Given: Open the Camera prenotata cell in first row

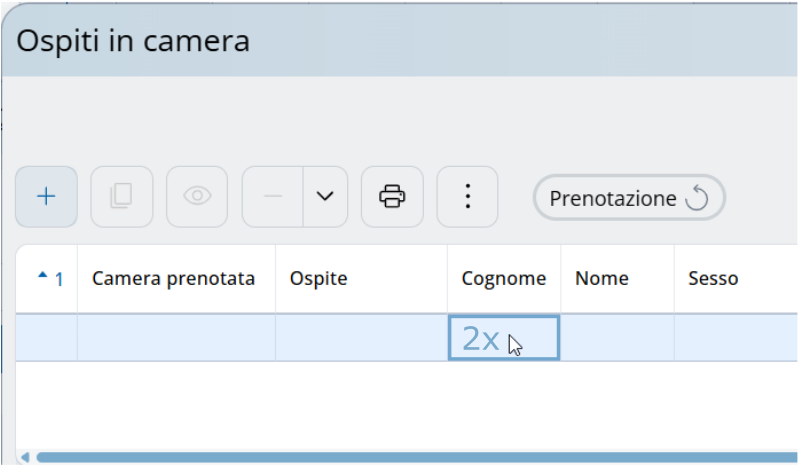Looking at the screenshot, I should [176, 338].
